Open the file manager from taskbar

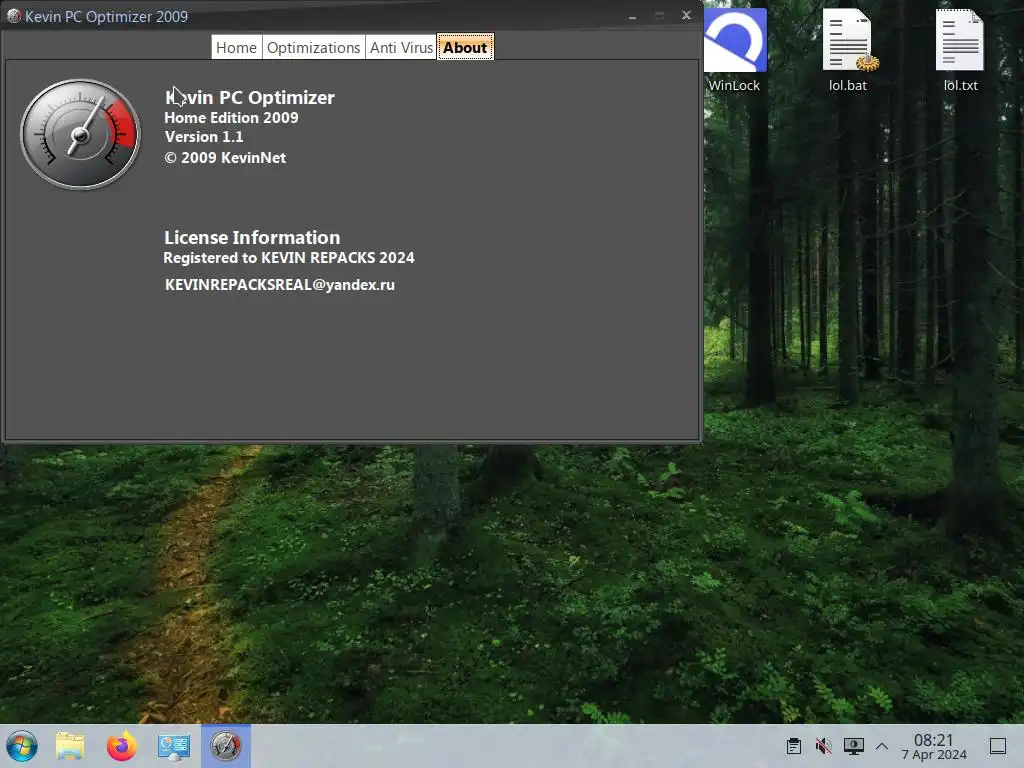tap(70, 746)
